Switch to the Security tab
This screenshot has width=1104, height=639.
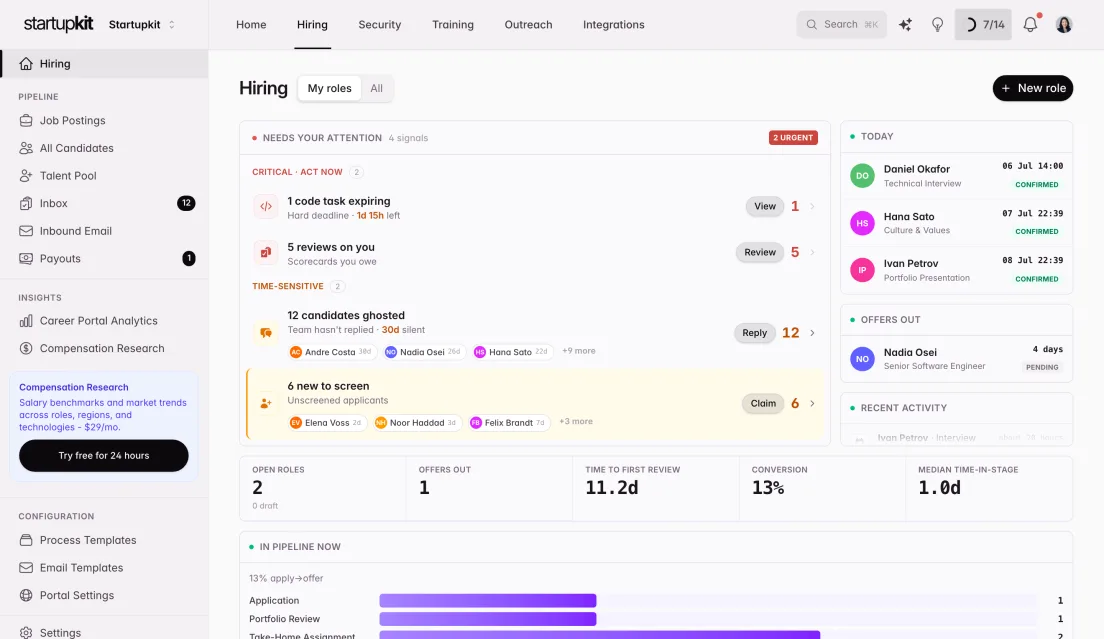(x=380, y=25)
